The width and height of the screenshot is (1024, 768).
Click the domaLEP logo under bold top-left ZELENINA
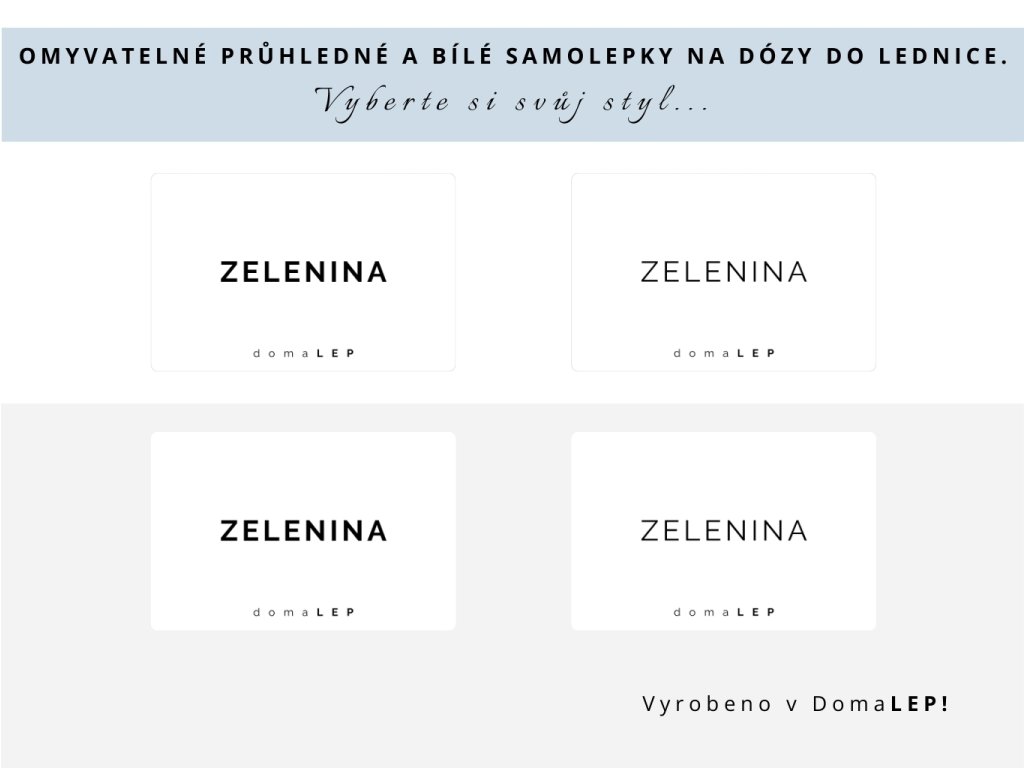coord(304,353)
